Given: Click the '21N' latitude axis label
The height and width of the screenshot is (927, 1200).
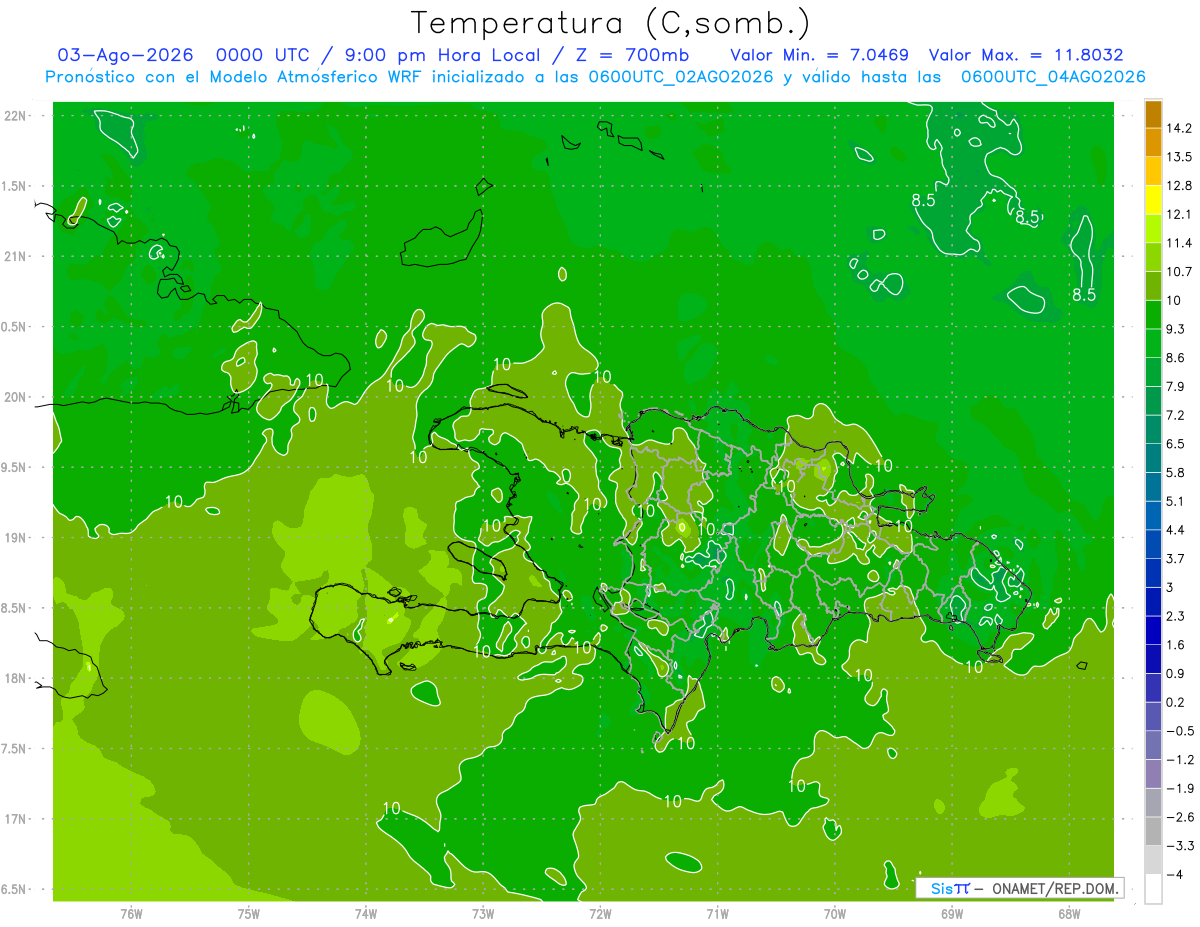Looking at the screenshot, I should [x=15, y=257].
